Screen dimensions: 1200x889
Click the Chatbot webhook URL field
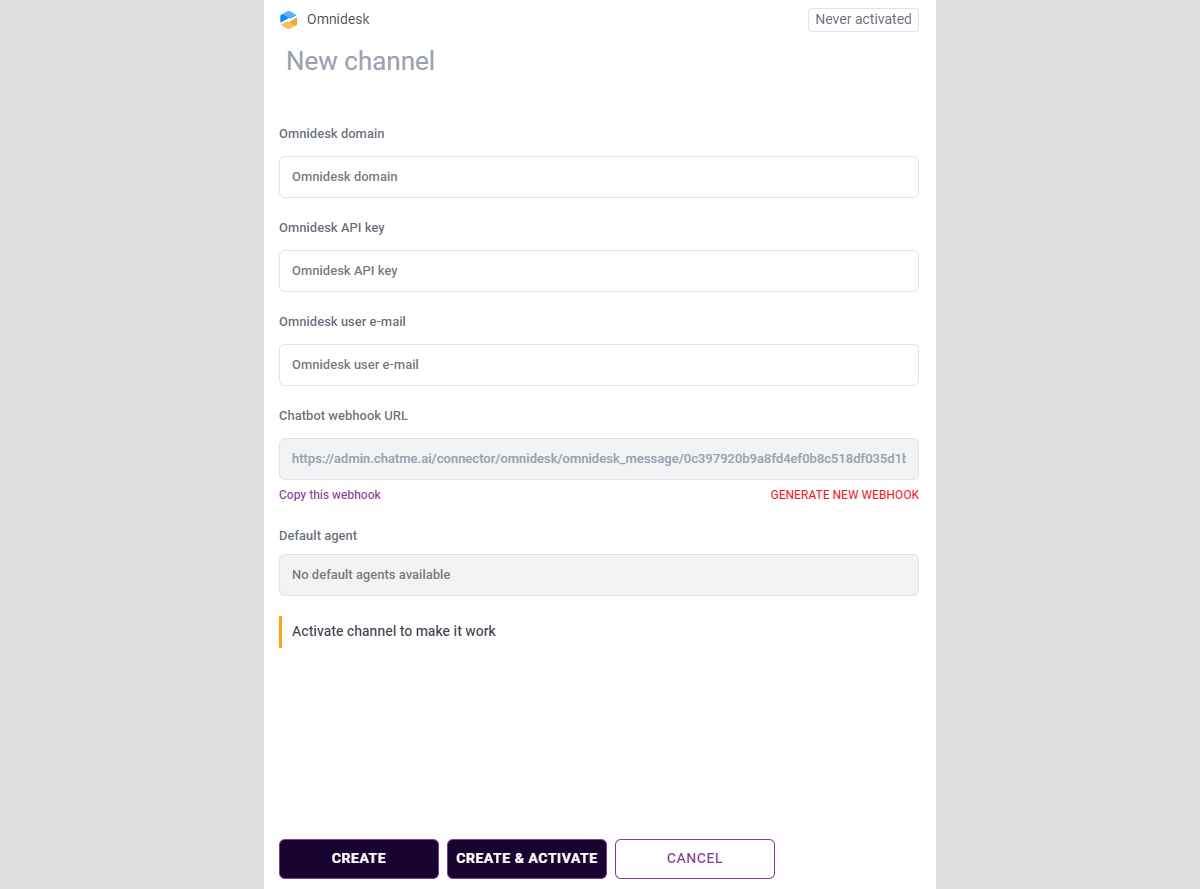tap(598, 459)
